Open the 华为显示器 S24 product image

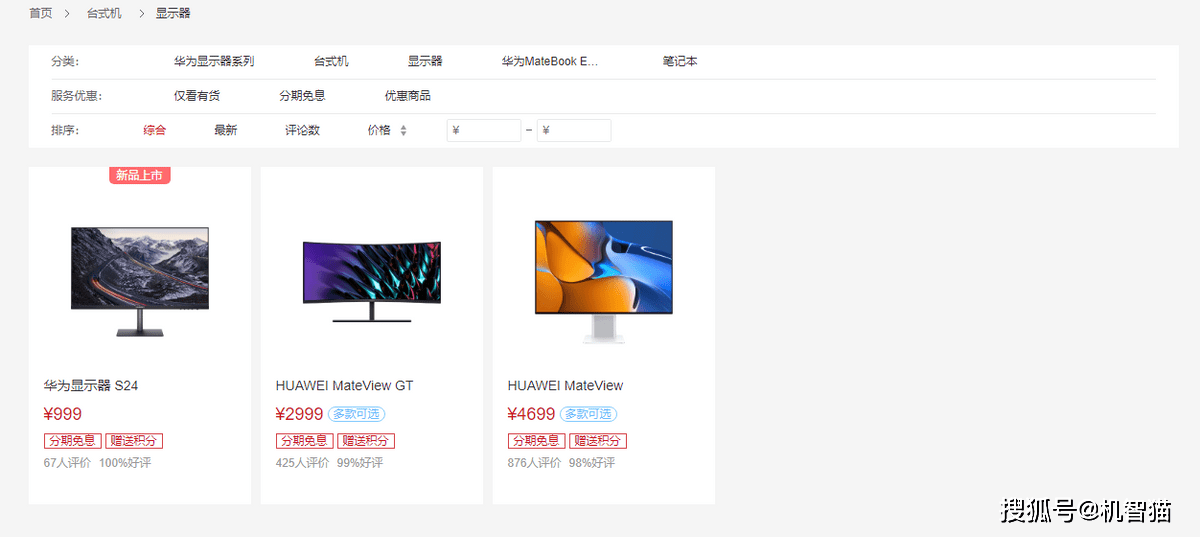coord(140,281)
